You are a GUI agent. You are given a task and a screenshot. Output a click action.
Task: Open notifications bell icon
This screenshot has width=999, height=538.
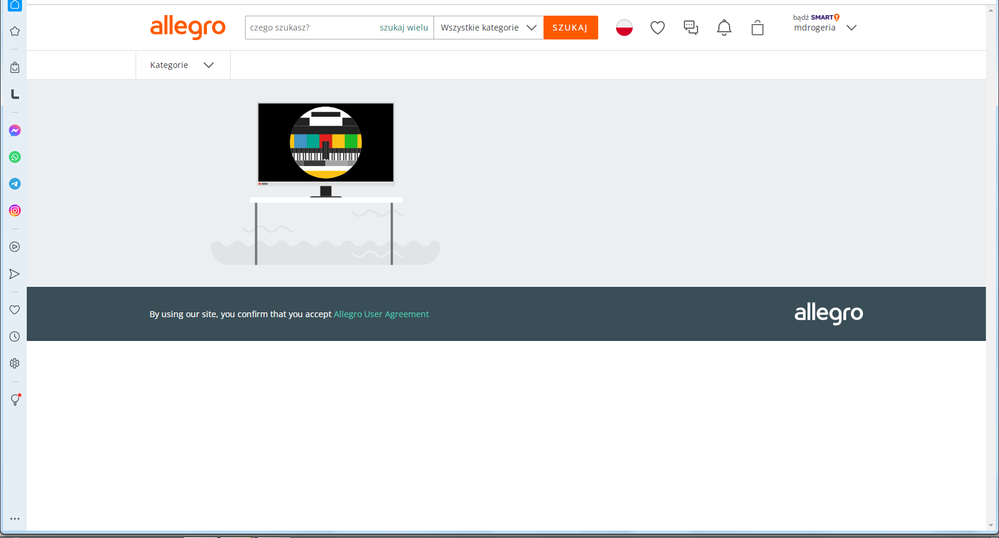[x=724, y=27]
